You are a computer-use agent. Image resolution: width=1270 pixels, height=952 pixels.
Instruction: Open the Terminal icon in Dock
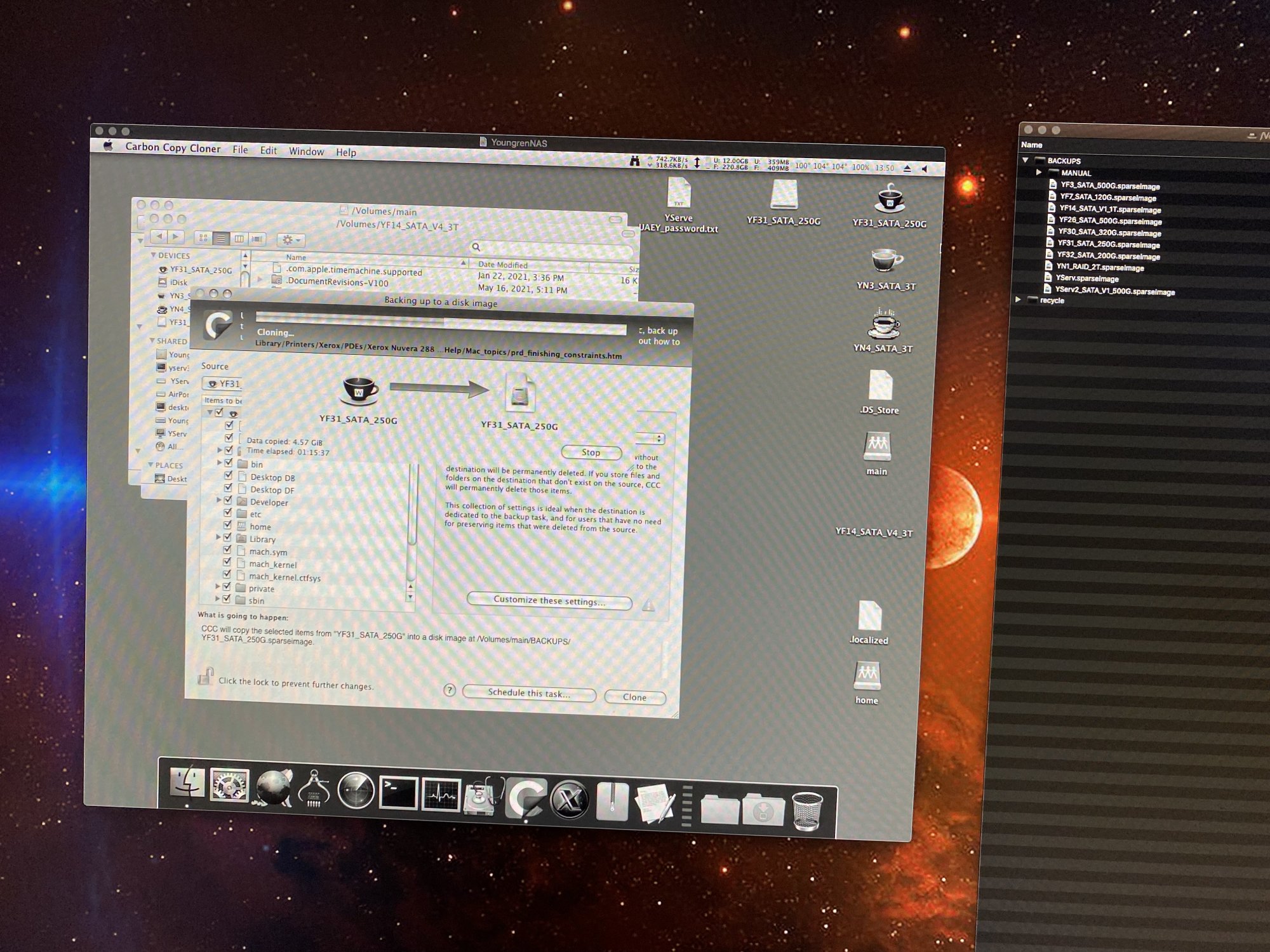pyautogui.click(x=398, y=793)
